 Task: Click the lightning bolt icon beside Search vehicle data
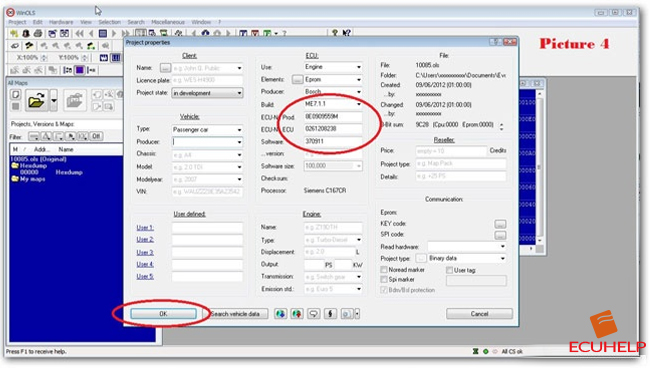click(x=330, y=314)
